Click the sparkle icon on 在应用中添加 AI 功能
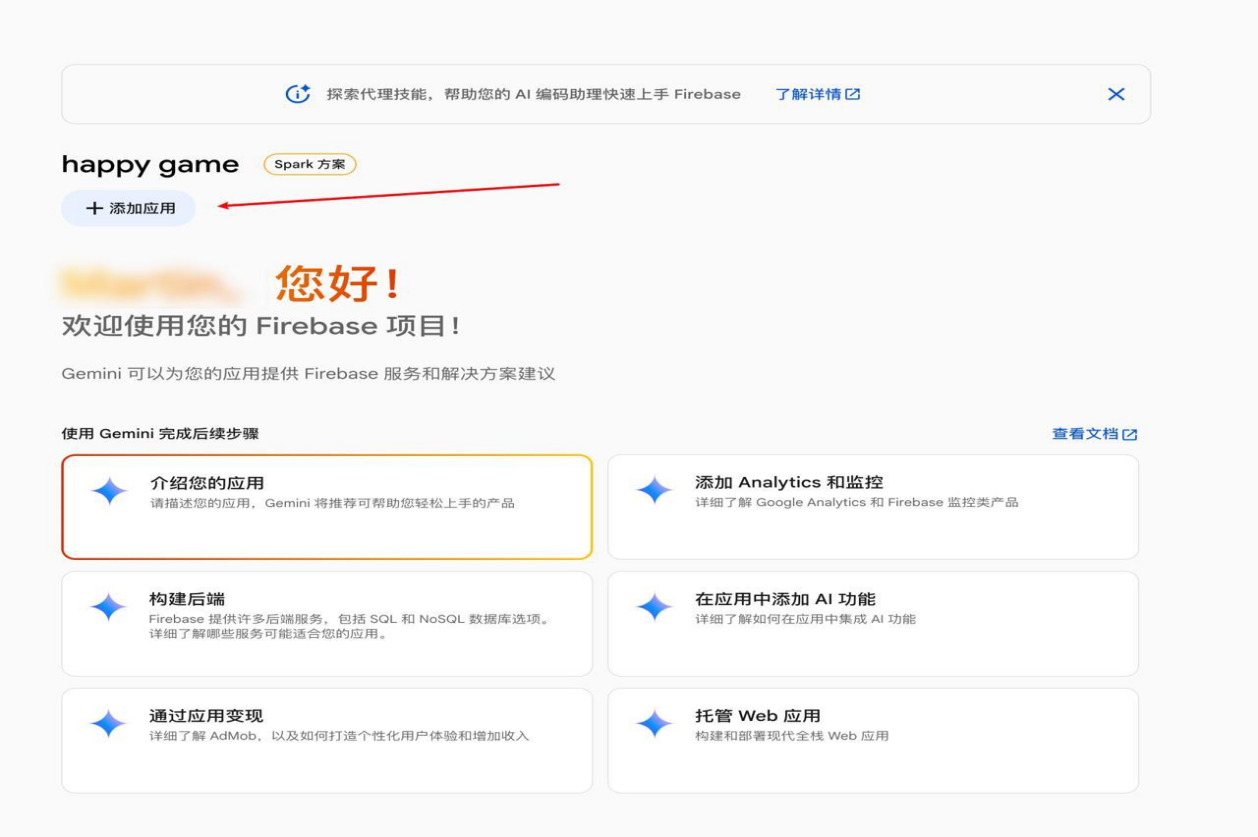 [x=655, y=608]
